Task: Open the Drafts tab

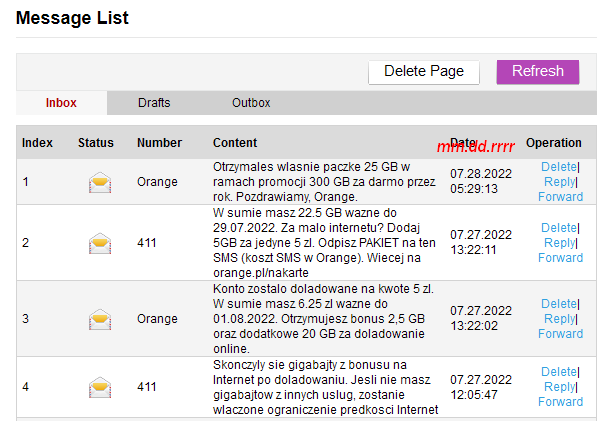Action: click(154, 103)
